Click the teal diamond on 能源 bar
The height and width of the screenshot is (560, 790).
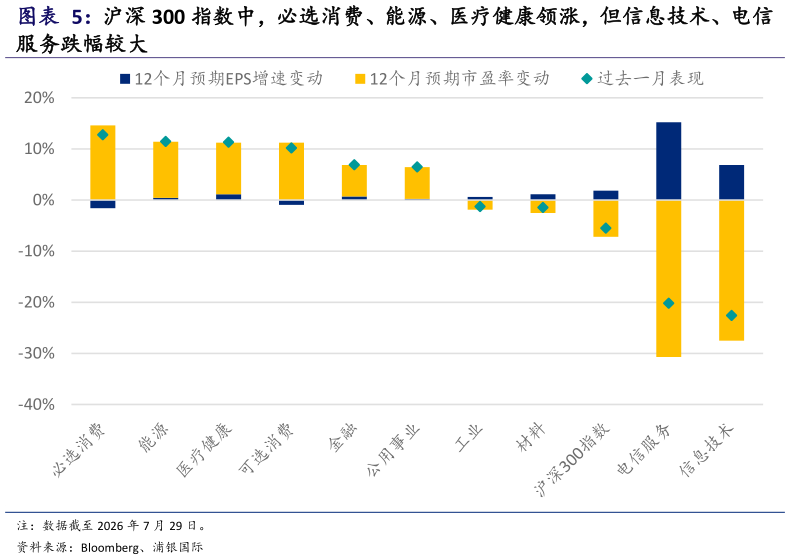pyautogui.click(x=166, y=142)
